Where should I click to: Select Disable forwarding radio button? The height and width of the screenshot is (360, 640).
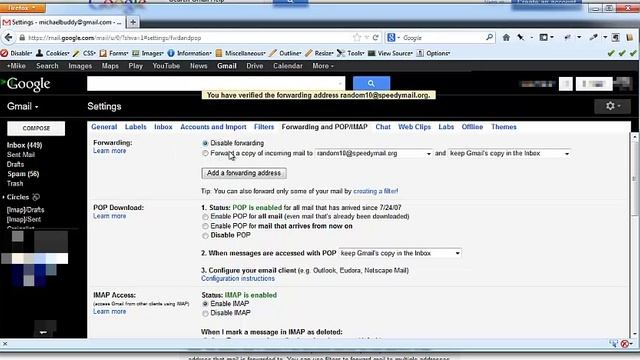(x=205, y=143)
